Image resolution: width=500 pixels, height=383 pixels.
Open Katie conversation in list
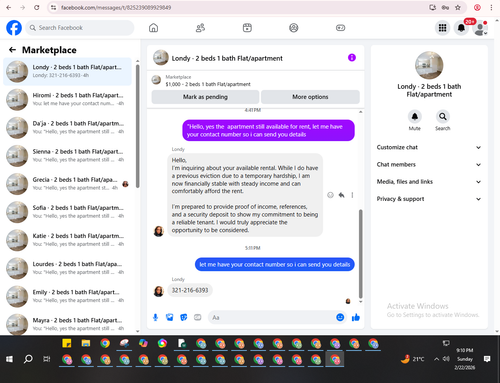68,240
